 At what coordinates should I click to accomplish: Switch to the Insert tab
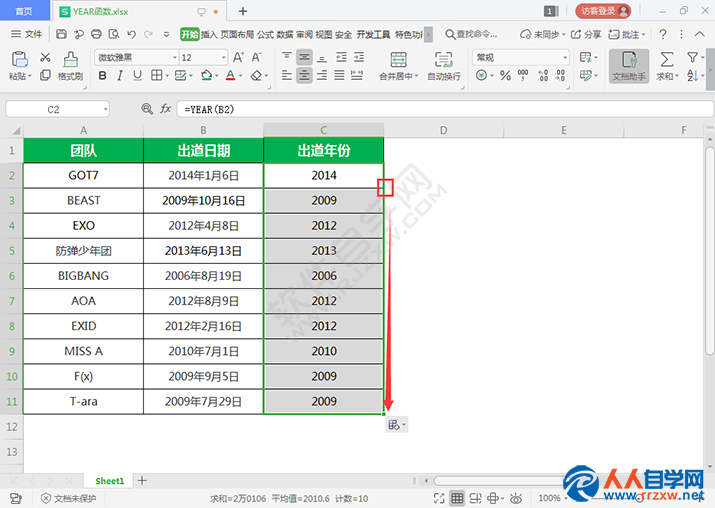pos(209,35)
